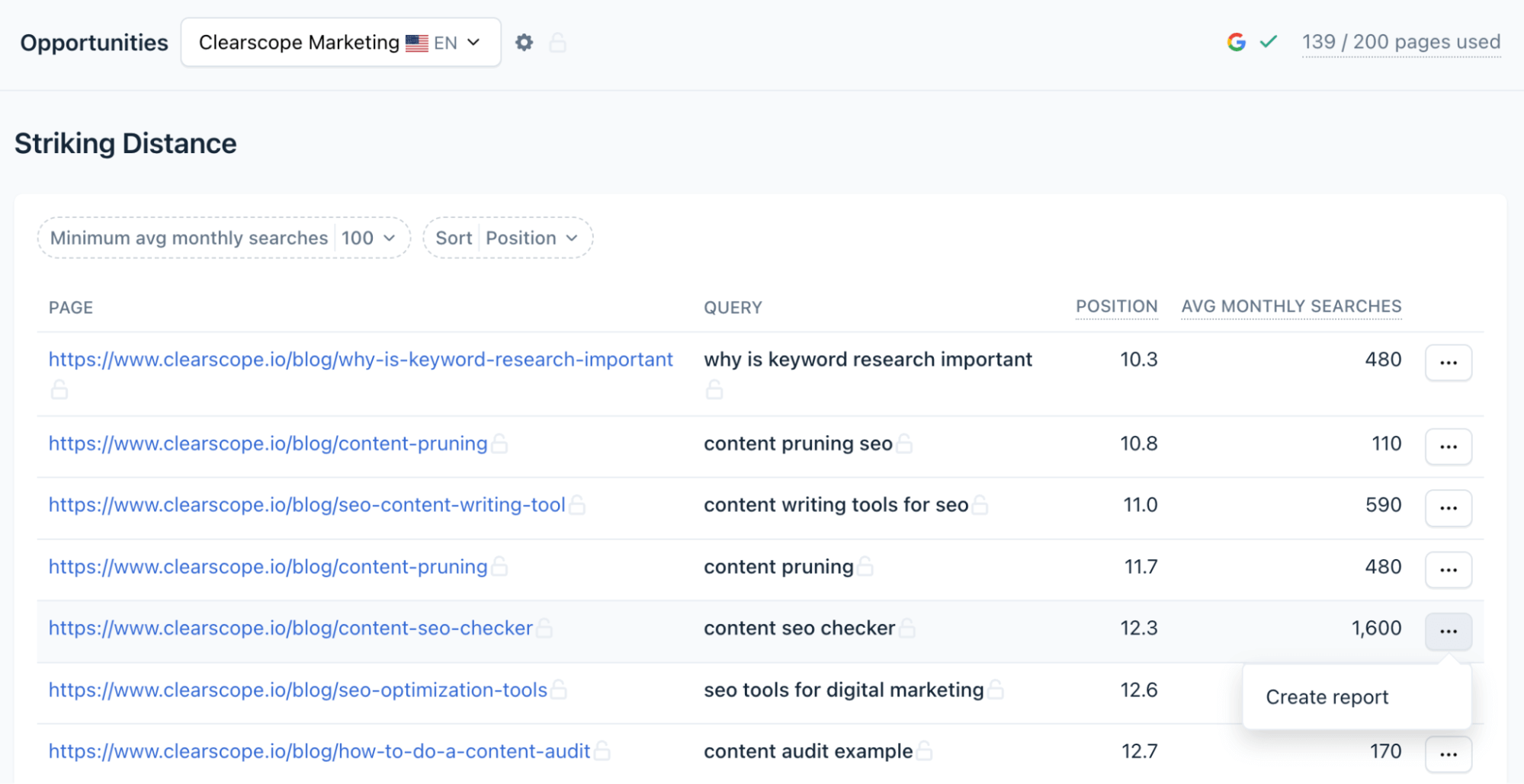Click lock icon after URL in 'content pruning seo' row

coord(499,443)
